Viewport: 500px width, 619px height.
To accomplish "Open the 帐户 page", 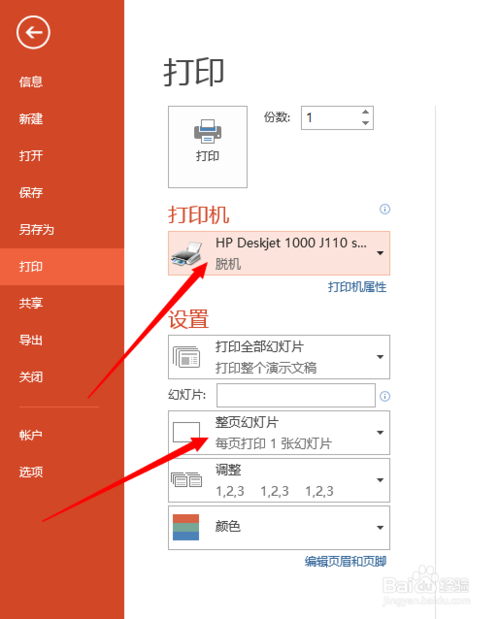I will tap(31, 435).
